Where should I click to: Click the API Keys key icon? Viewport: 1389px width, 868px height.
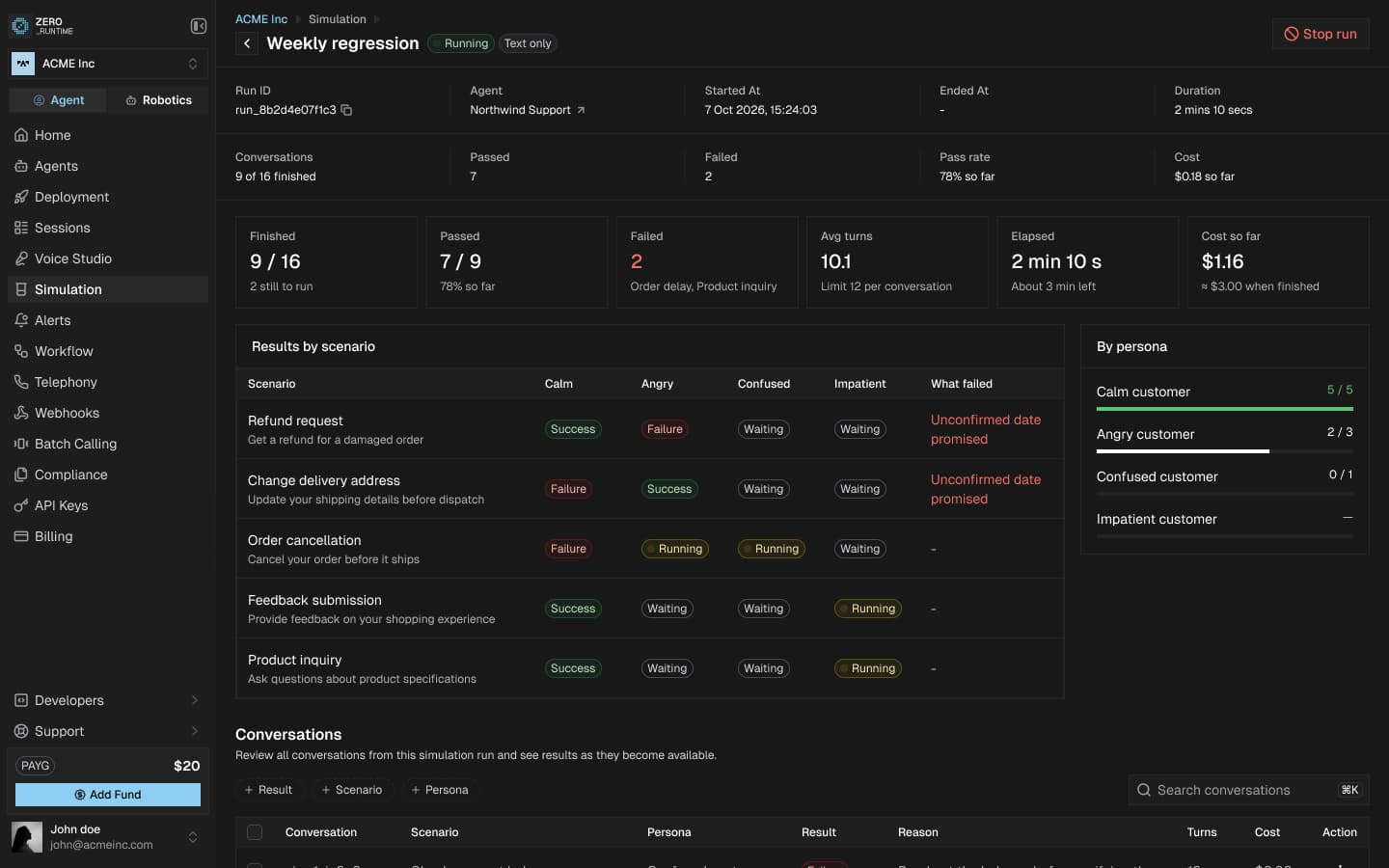[21, 505]
